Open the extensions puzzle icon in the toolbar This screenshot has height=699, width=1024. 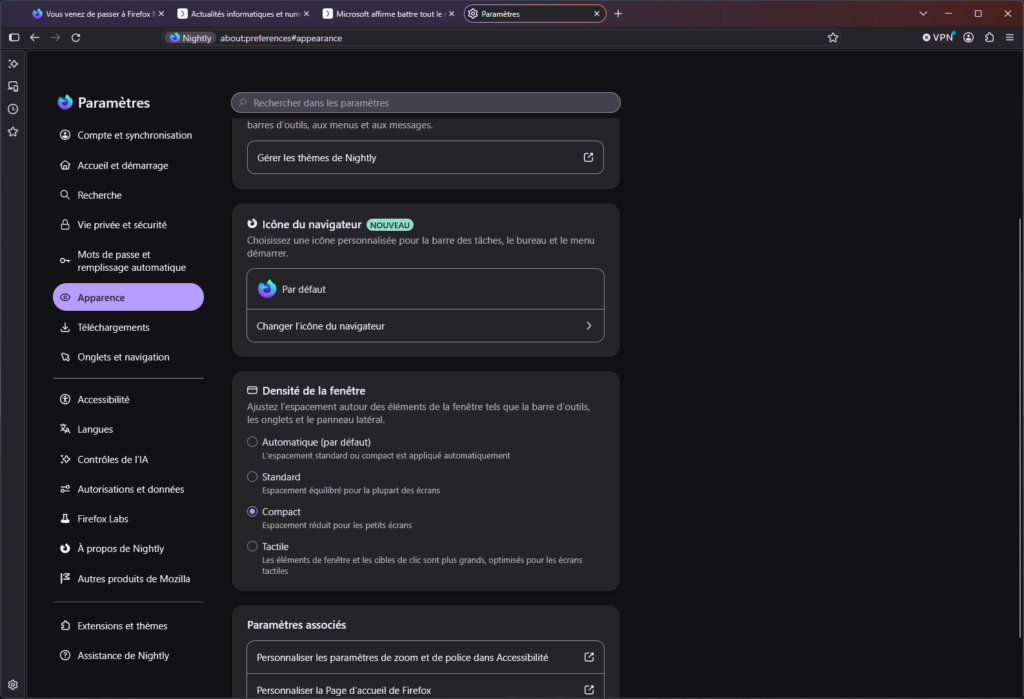pos(989,38)
